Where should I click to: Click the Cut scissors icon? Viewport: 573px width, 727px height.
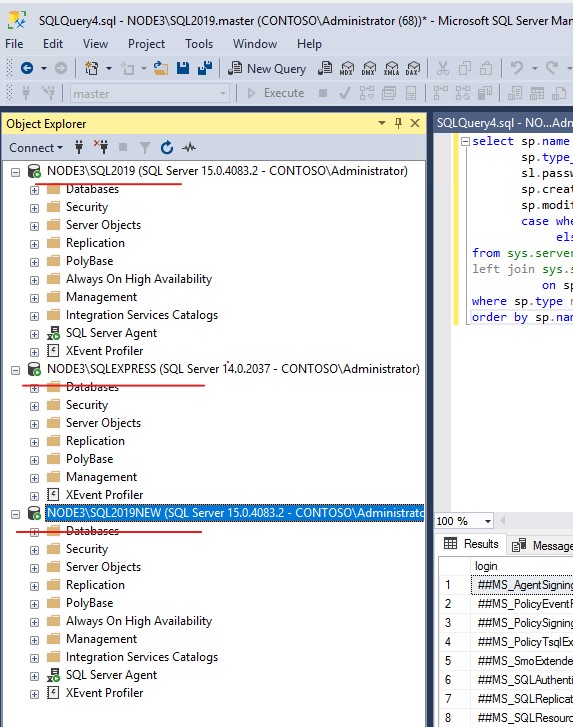(x=443, y=69)
